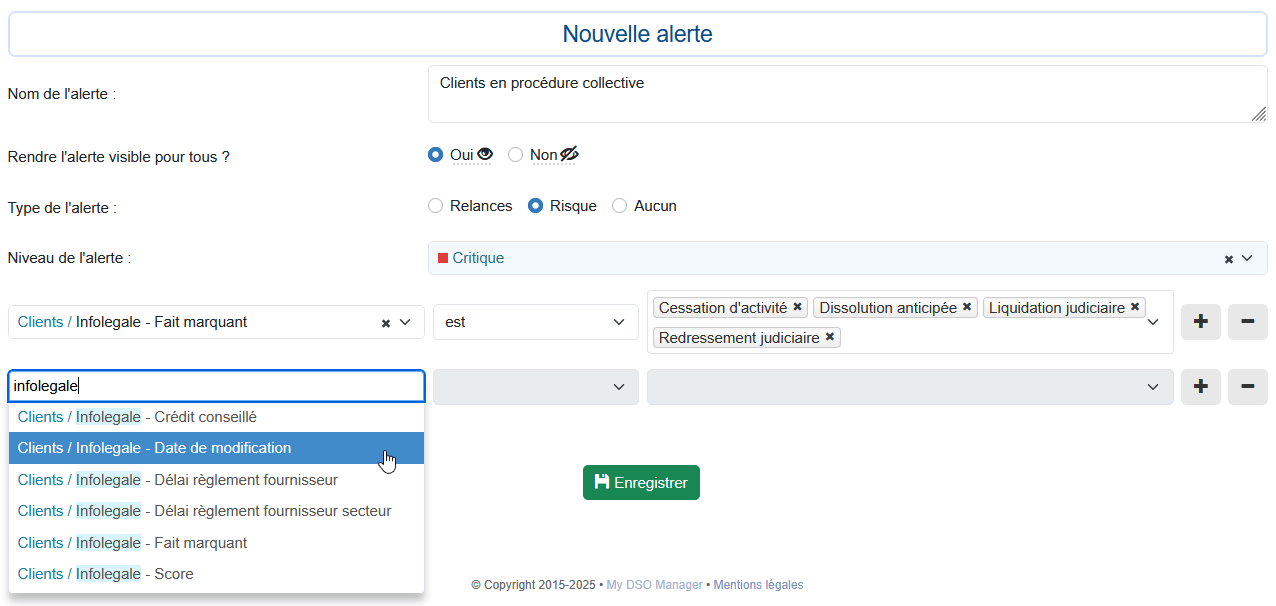Clear the "Critique" level using its x icon
1276x606 pixels.
pos(1228,258)
